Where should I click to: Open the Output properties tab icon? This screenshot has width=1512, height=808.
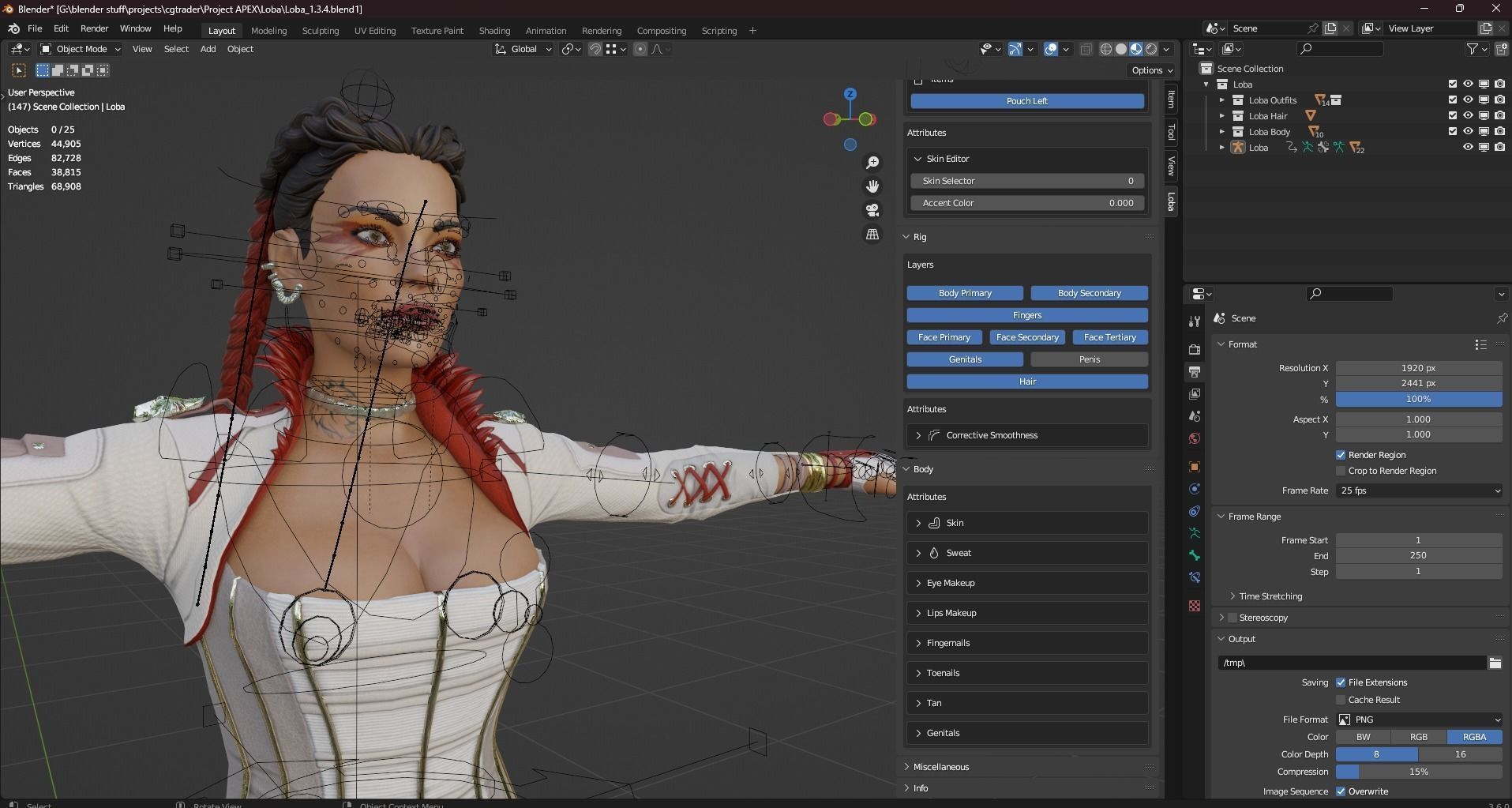coord(1195,371)
